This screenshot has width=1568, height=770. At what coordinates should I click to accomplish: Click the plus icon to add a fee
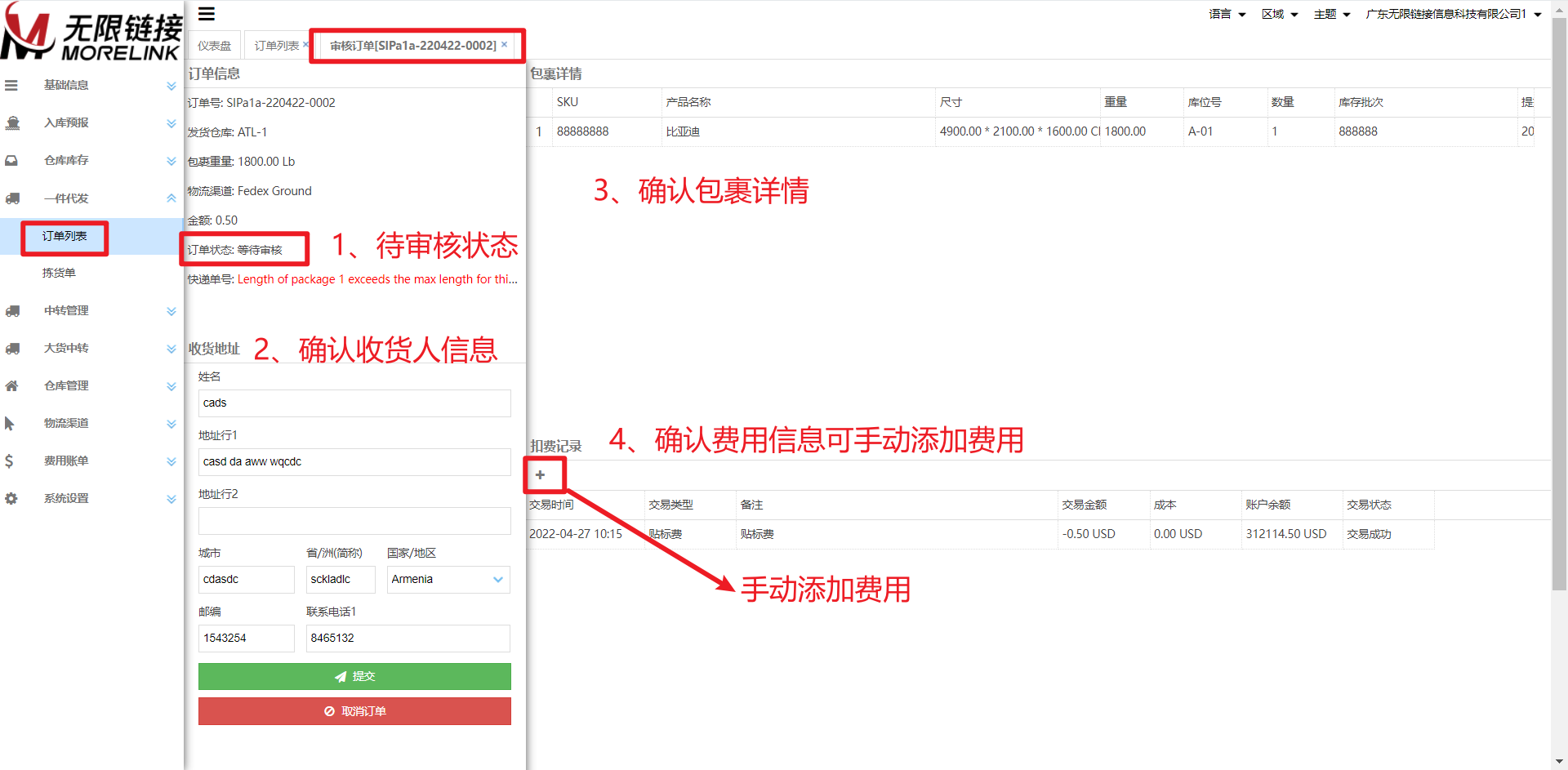(540, 474)
